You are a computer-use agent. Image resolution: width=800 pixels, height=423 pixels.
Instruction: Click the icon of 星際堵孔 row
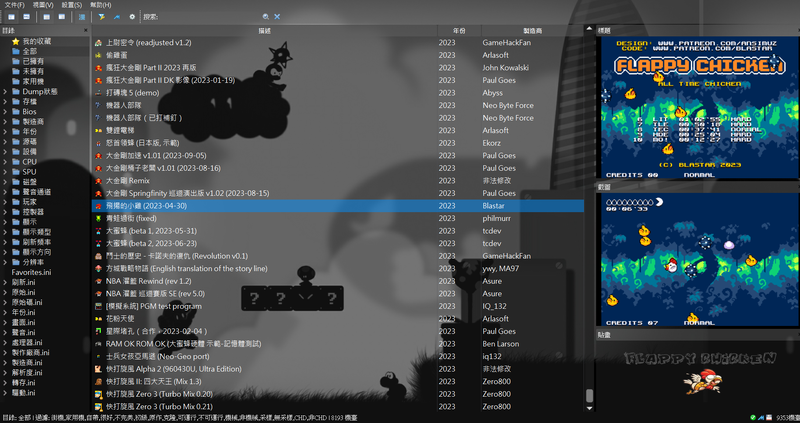[x=98, y=331]
